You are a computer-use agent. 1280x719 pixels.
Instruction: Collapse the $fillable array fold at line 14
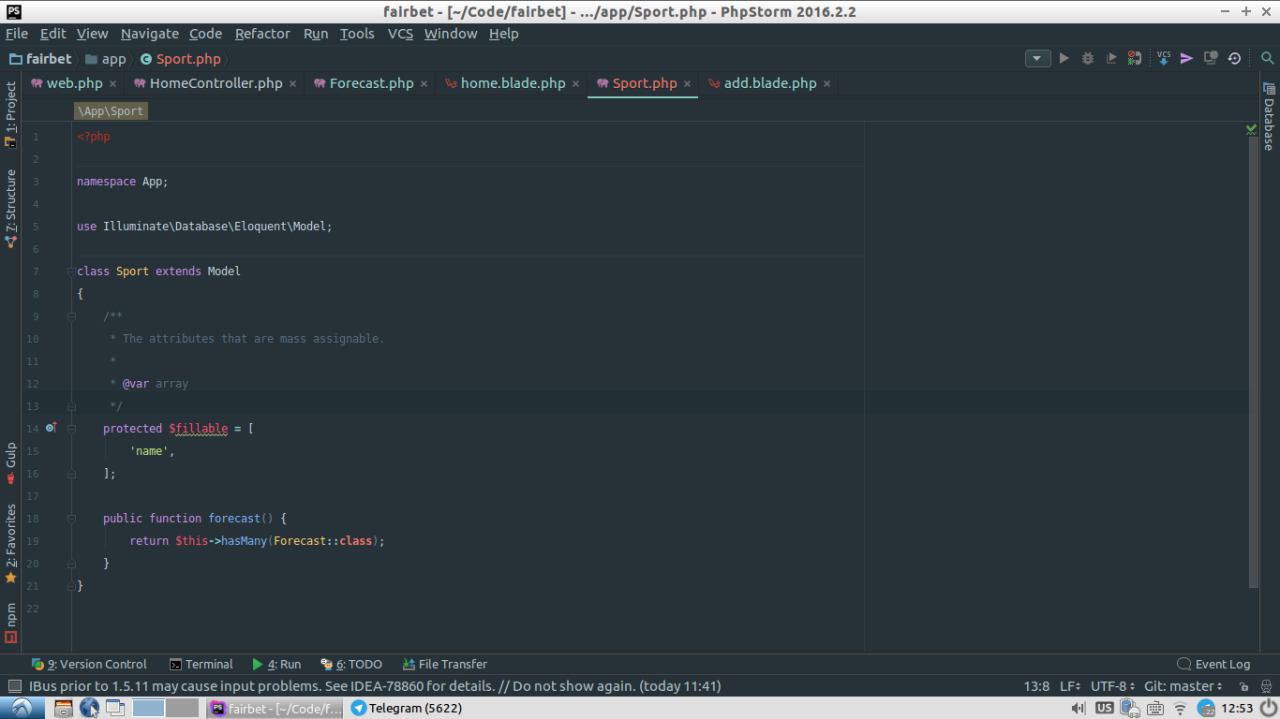pos(71,428)
